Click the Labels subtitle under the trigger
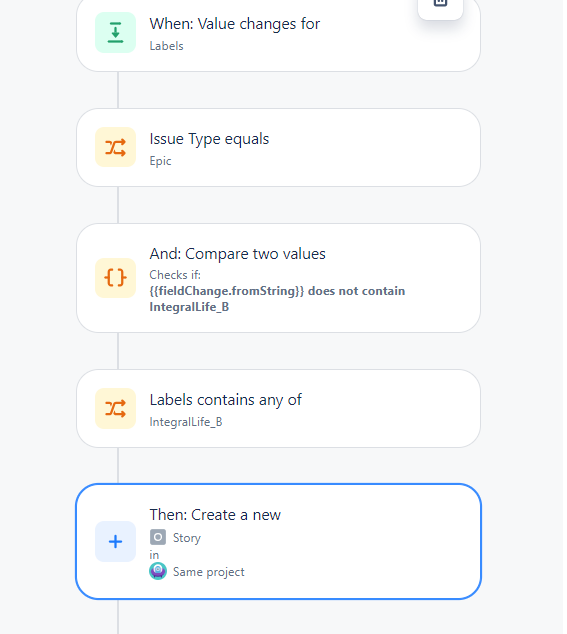 click(167, 46)
